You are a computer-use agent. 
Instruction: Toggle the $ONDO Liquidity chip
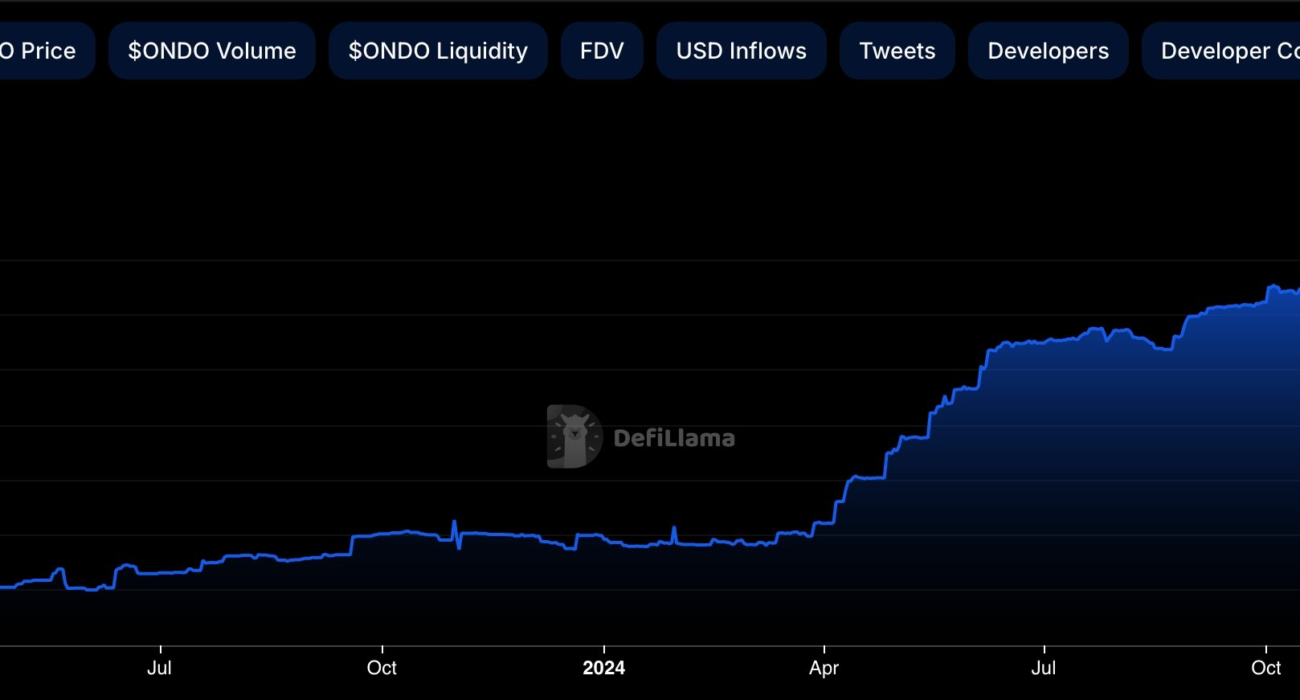pyautogui.click(x=438, y=51)
